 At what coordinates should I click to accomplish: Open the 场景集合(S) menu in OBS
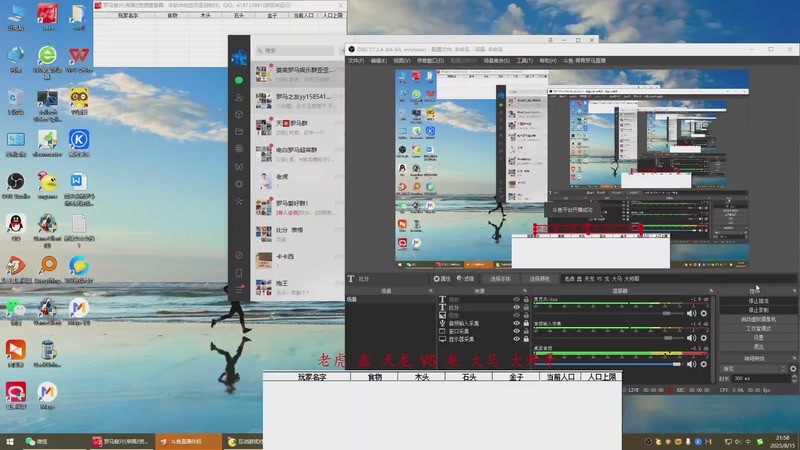coord(496,61)
